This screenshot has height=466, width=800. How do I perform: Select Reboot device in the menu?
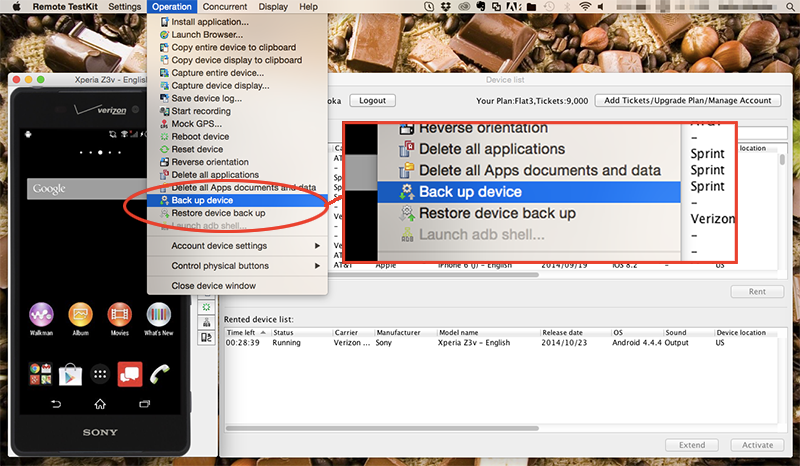point(237,137)
